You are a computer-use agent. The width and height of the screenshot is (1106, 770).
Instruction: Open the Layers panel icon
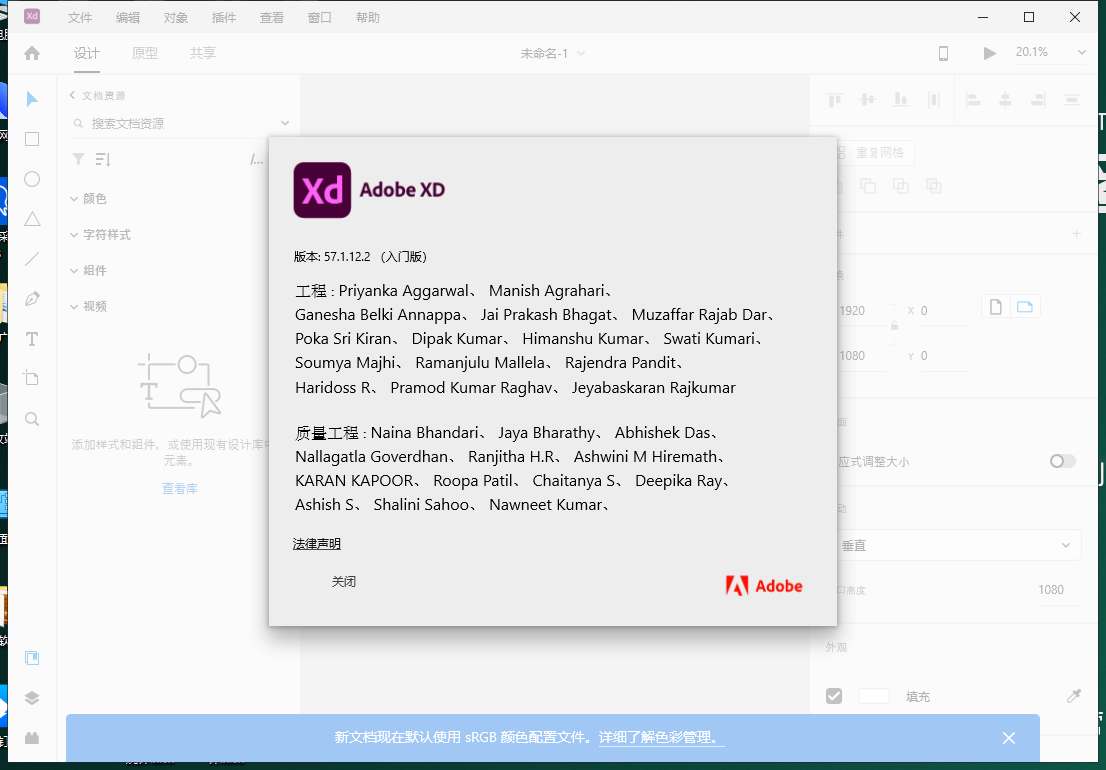[32, 698]
